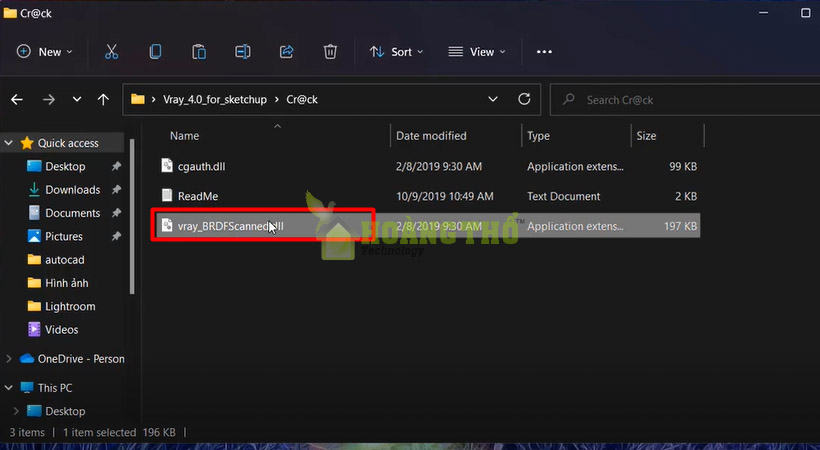Viewport: 820px width, 450px height.
Task: Select the cgauth.dll file name
Action: (x=201, y=166)
